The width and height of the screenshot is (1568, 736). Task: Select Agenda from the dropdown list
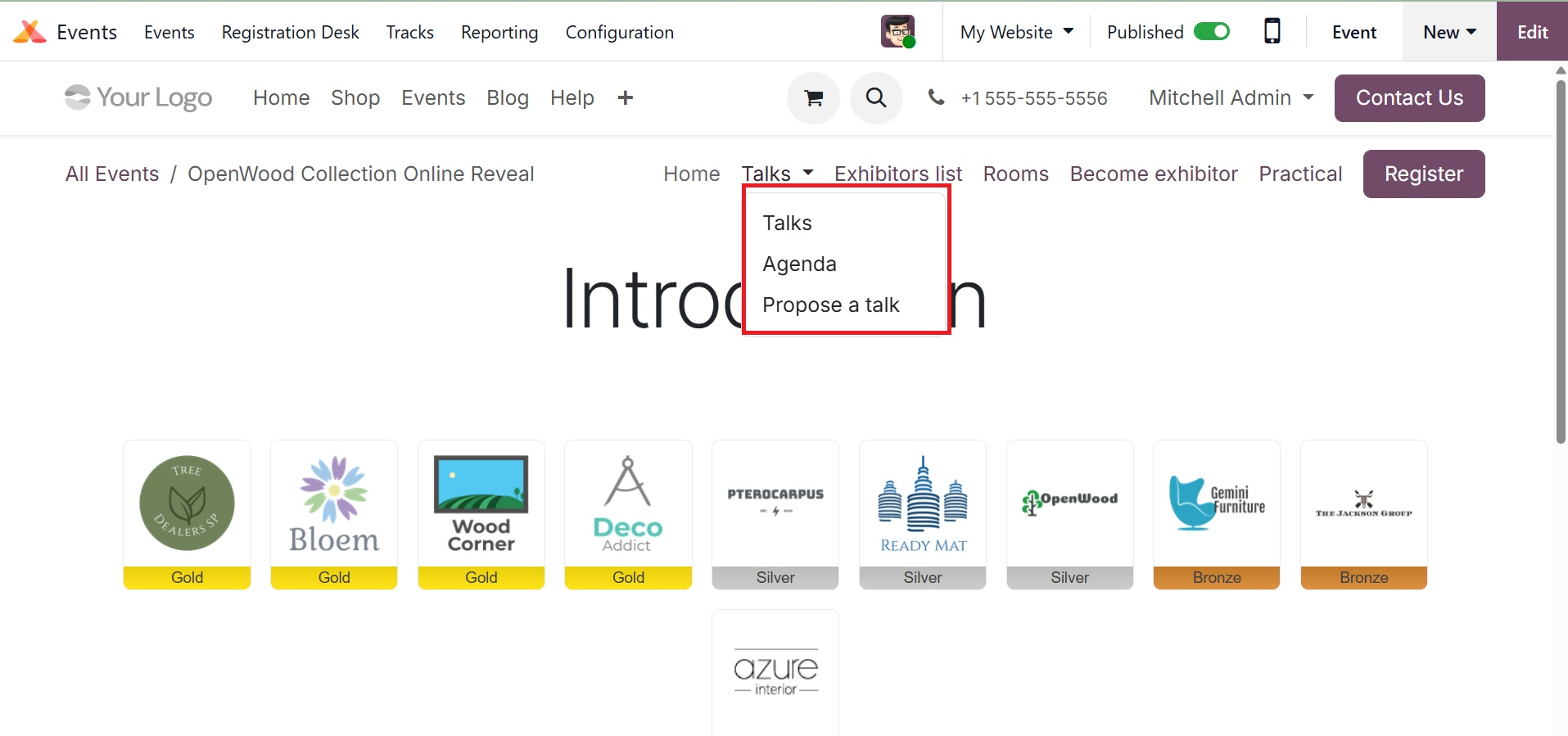(799, 264)
